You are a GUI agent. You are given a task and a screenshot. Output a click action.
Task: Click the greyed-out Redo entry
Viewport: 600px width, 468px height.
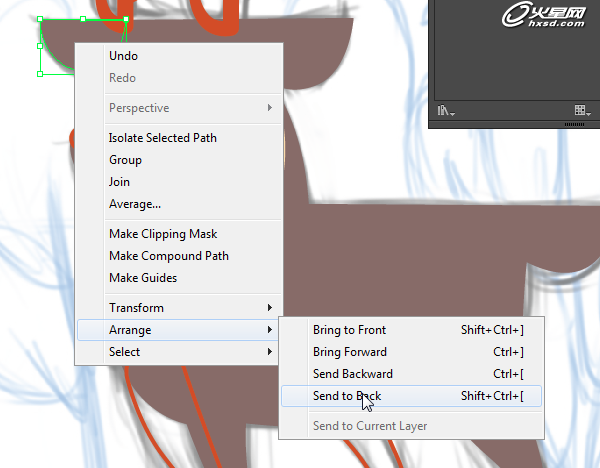(x=179, y=78)
